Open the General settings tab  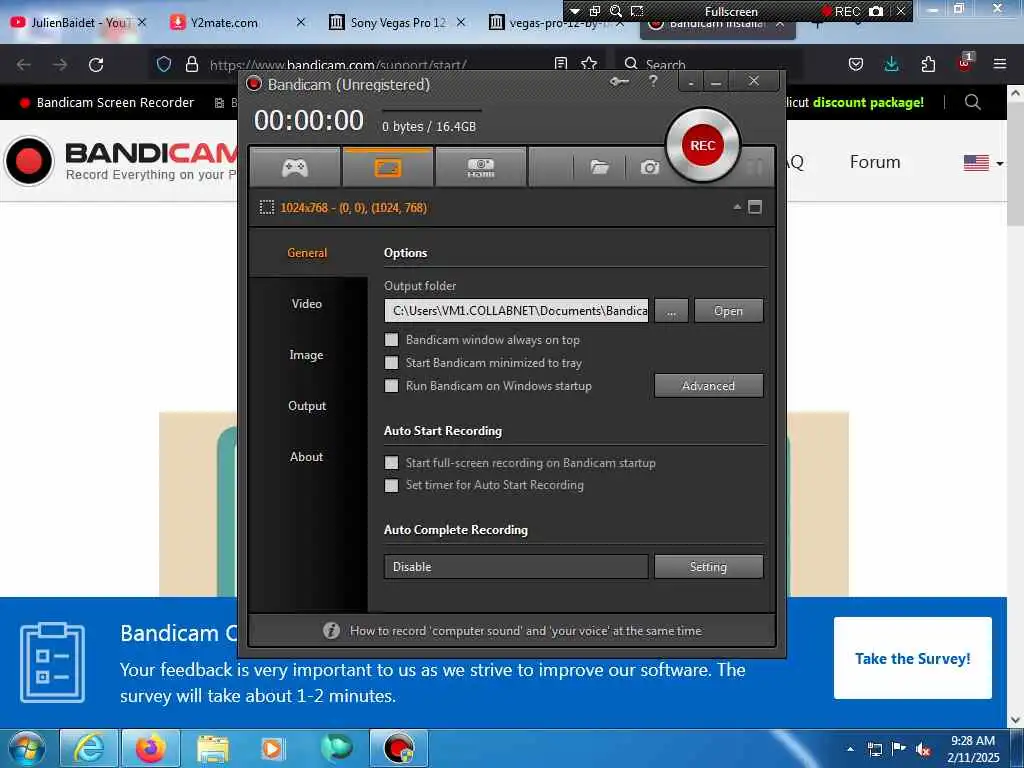(x=307, y=253)
